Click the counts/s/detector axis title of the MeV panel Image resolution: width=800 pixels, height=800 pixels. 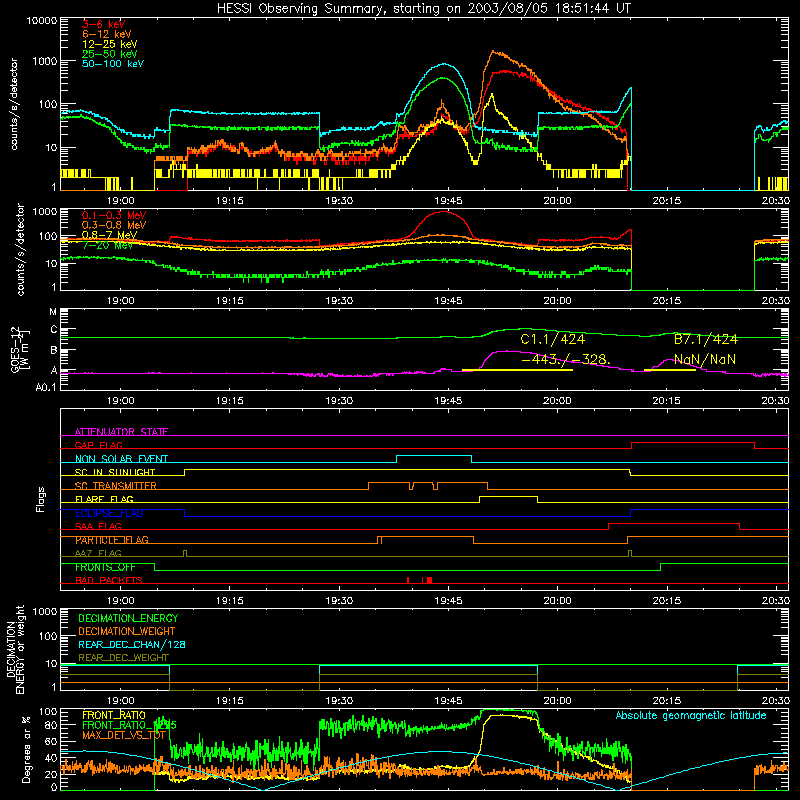tap(20, 249)
